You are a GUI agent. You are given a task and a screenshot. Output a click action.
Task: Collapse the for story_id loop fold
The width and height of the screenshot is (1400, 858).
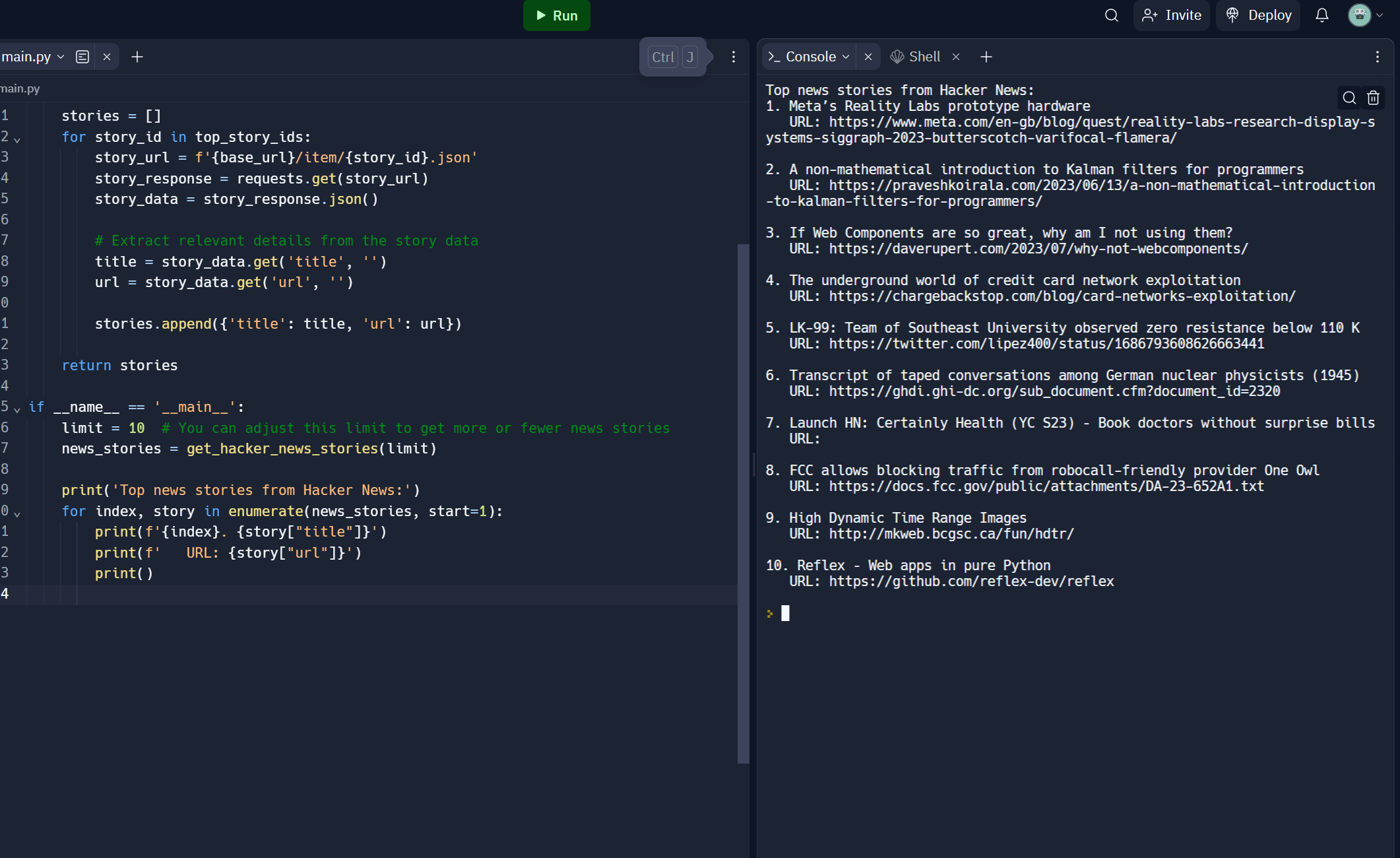17,139
